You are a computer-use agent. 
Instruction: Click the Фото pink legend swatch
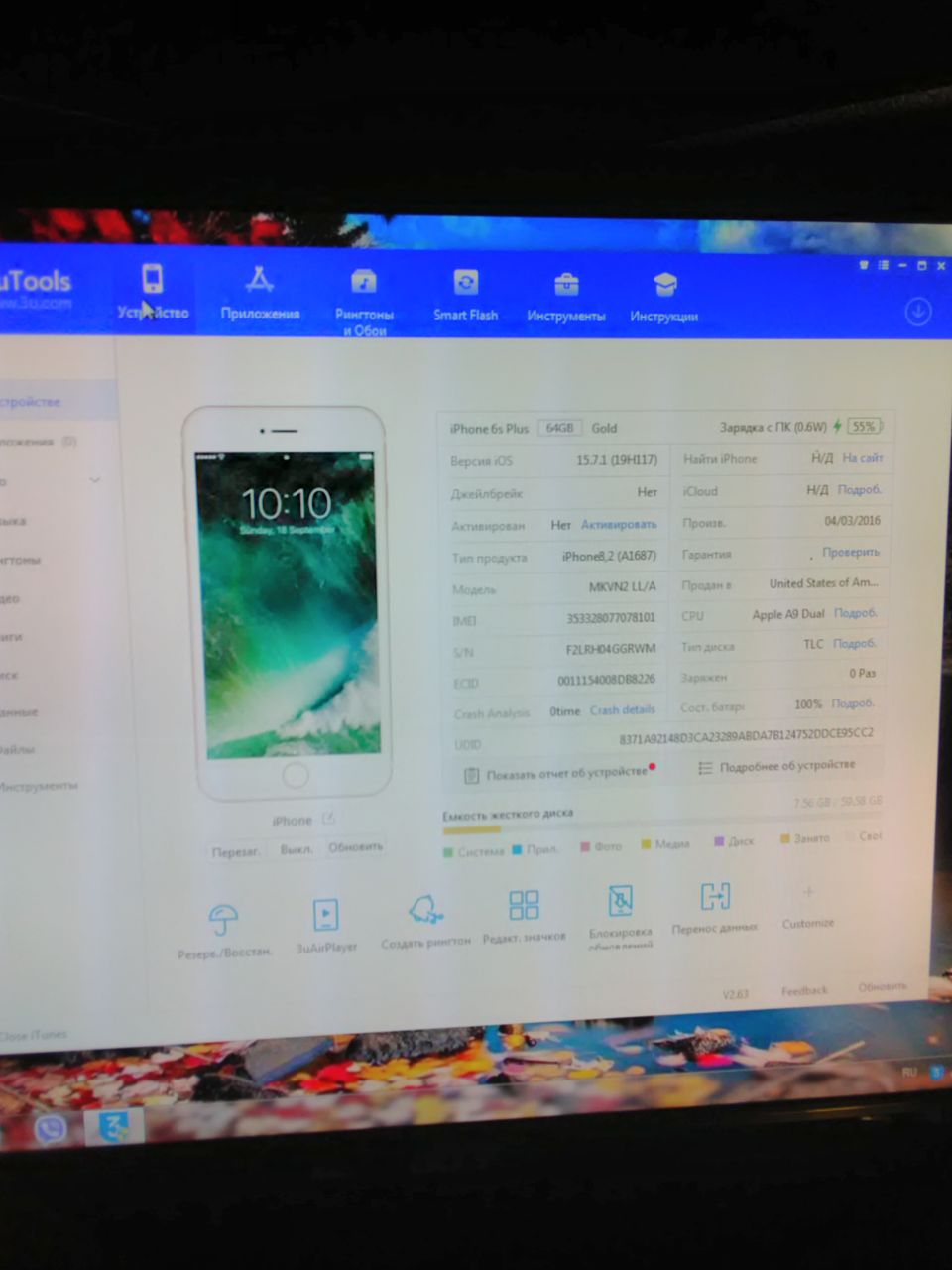585,847
